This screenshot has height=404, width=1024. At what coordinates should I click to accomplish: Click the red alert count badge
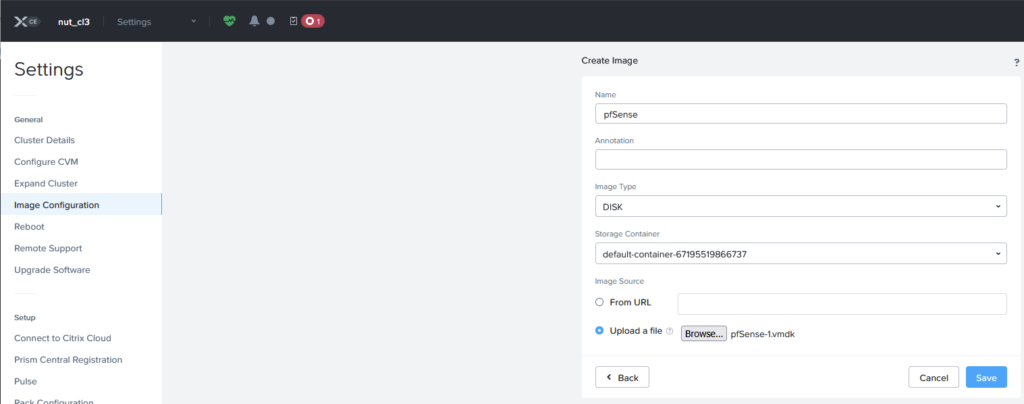click(313, 21)
